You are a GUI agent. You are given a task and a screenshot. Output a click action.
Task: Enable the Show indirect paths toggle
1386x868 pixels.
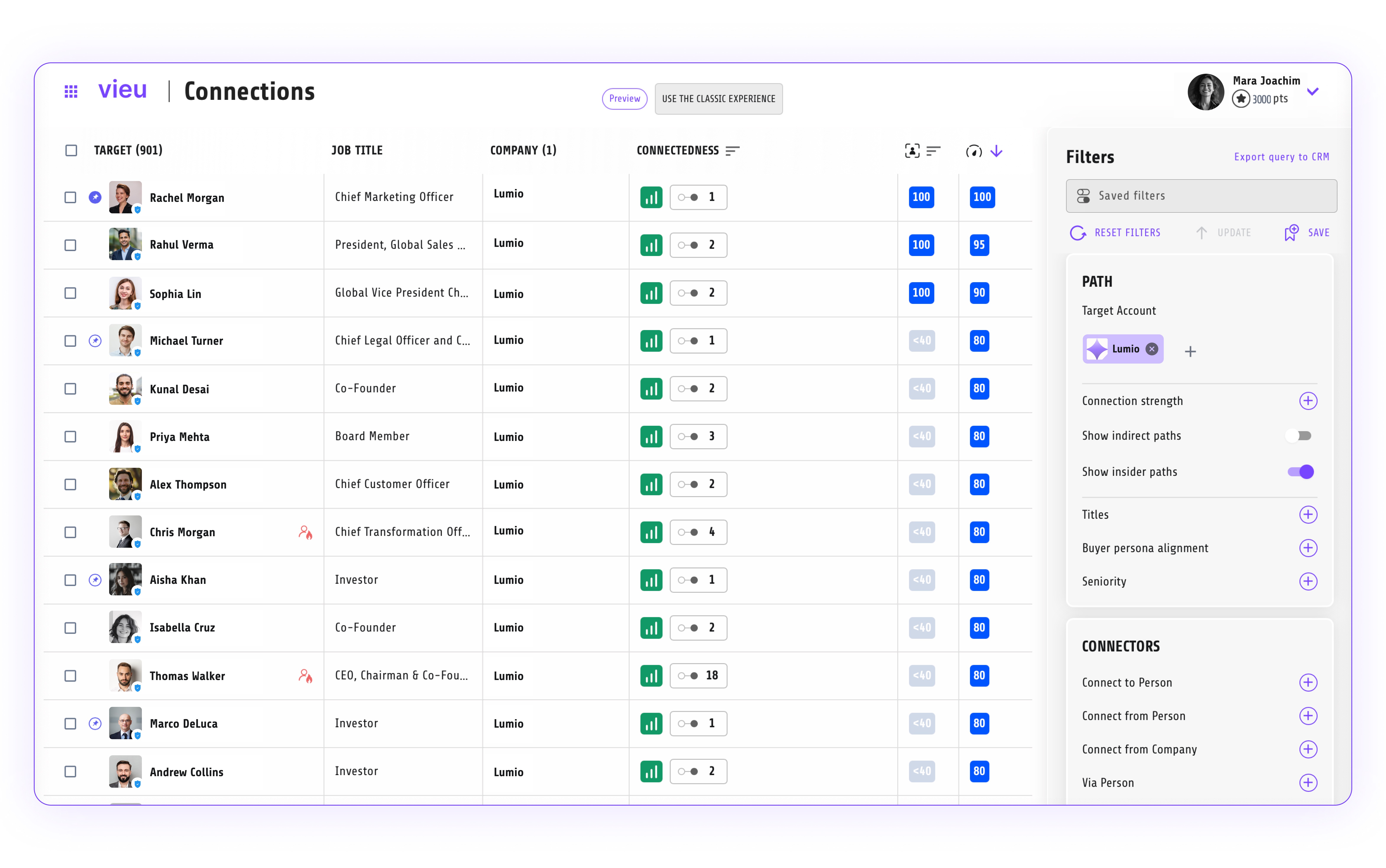coord(1300,436)
